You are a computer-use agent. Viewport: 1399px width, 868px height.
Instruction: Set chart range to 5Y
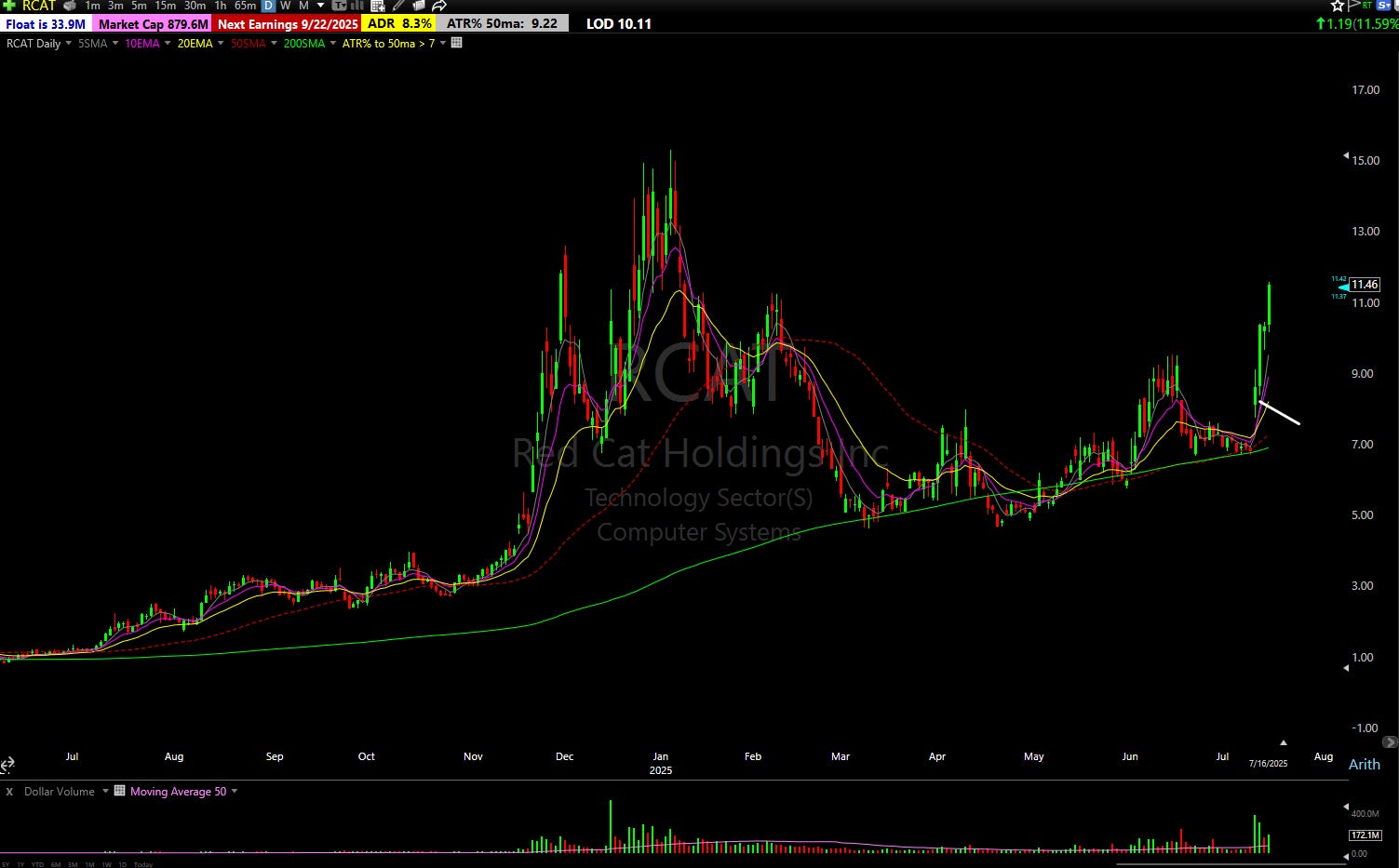(6, 864)
